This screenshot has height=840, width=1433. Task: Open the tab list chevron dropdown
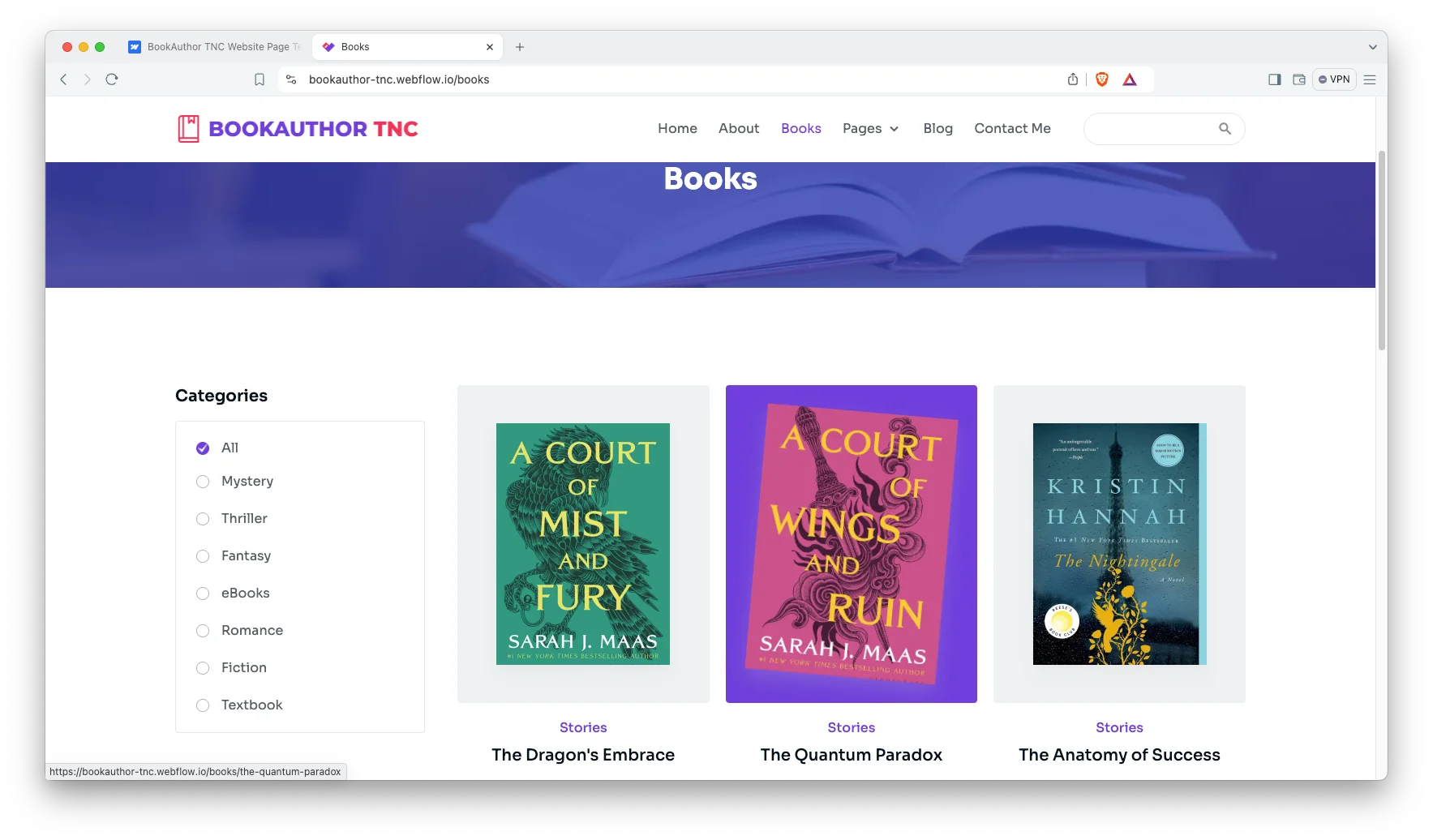point(1372,47)
